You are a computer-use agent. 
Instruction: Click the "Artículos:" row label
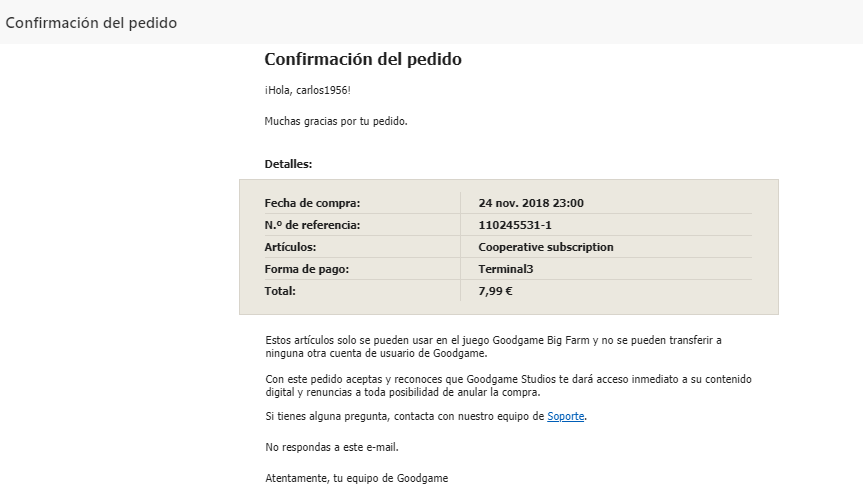click(290, 247)
